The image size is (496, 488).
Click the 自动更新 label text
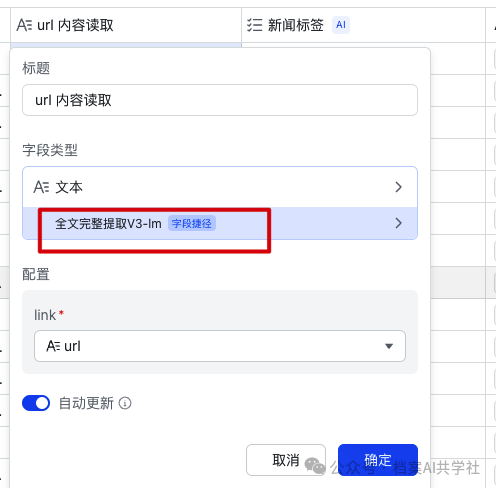coord(86,403)
